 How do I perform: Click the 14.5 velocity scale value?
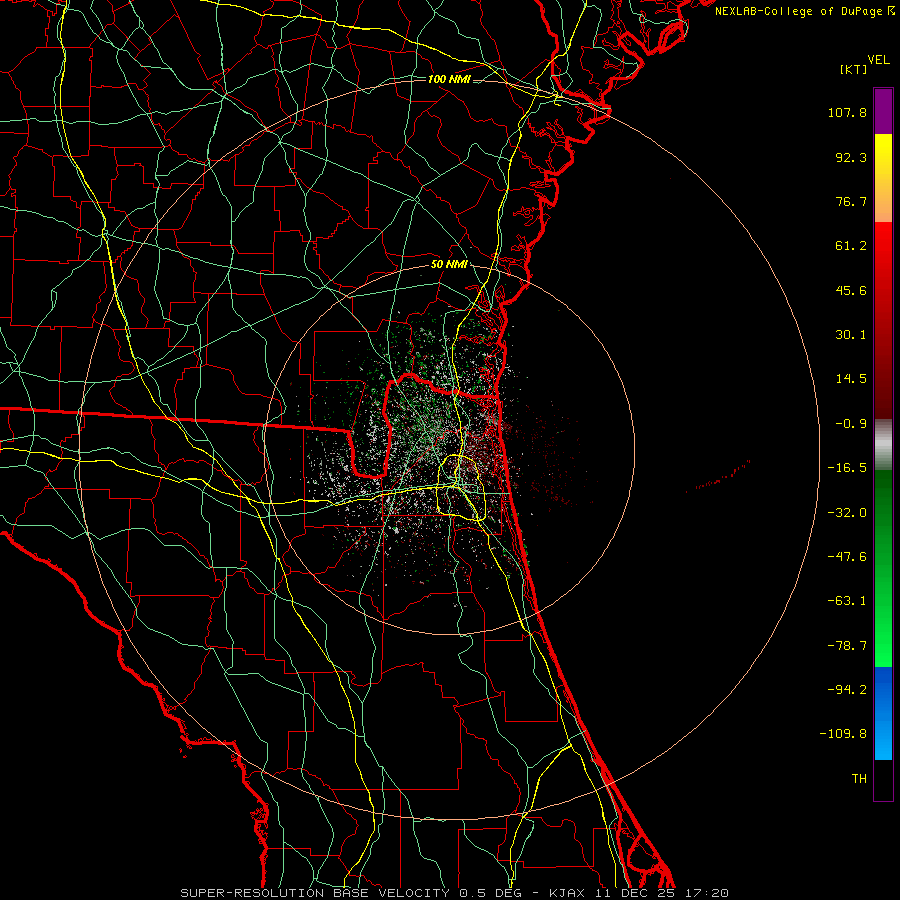pyautogui.click(x=851, y=379)
